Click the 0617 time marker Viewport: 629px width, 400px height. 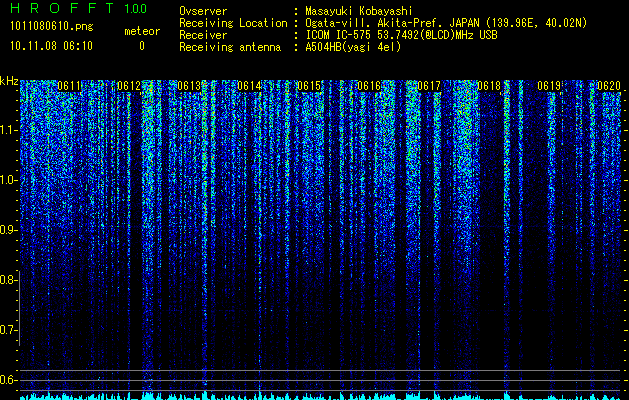pyautogui.click(x=429, y=86)
